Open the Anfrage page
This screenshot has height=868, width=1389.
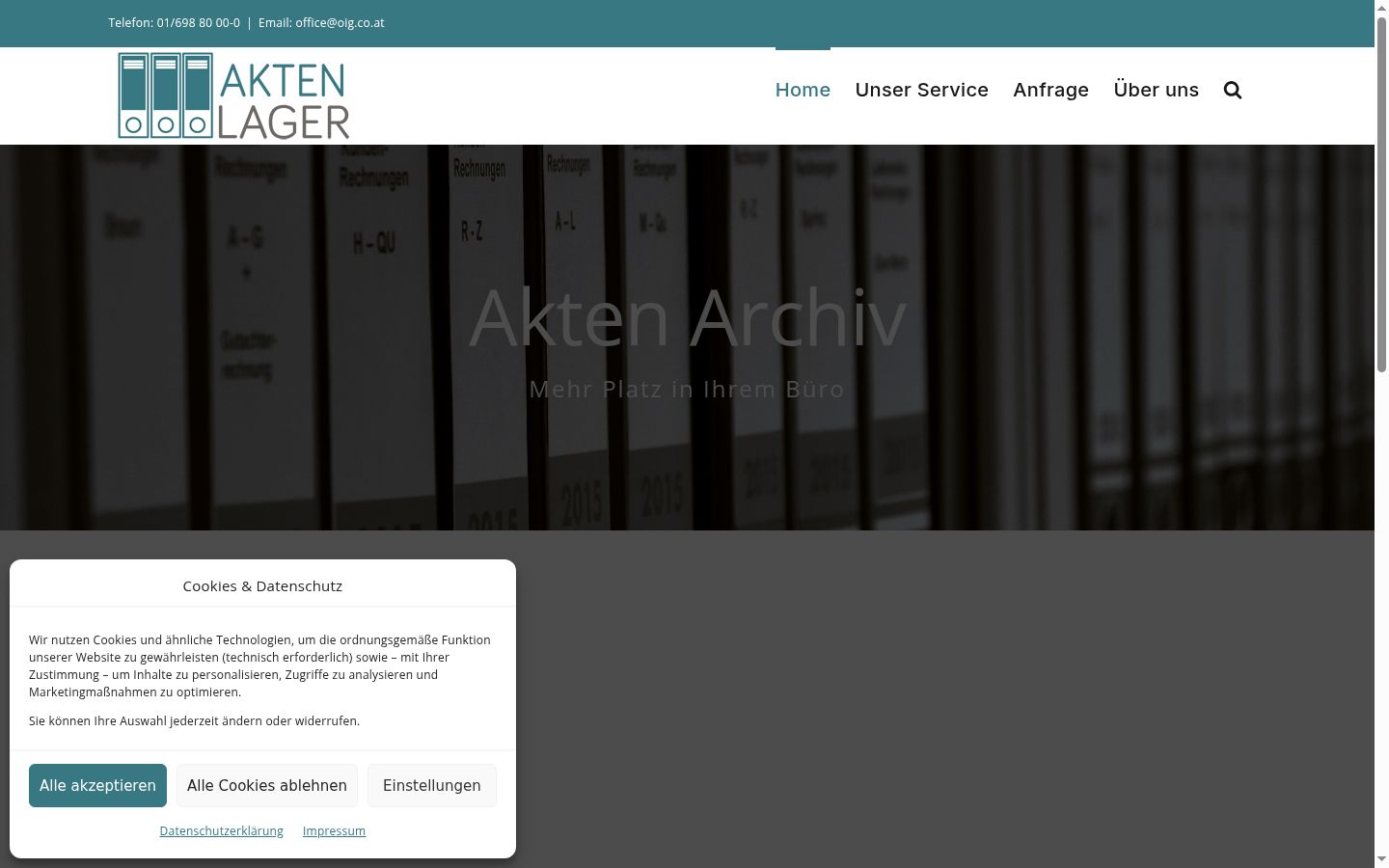pyautogui.click(x=1050, y=90)
